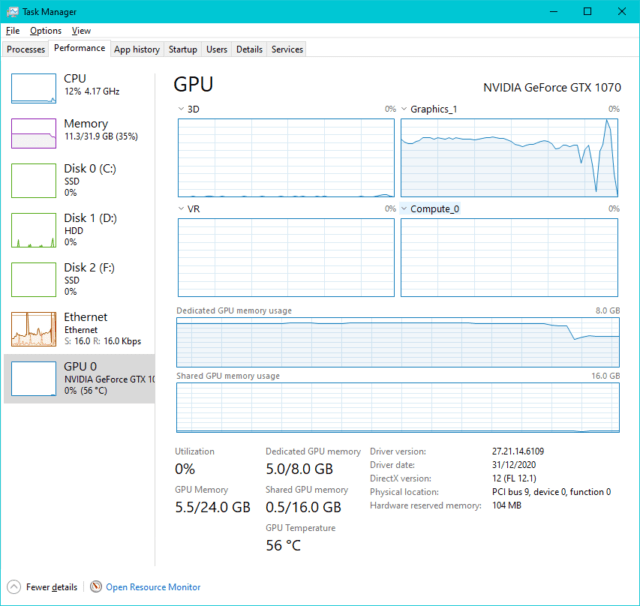Open the Options menu
Image resolution: width=640 pixels, height=606 pixels.
point(45,31)
